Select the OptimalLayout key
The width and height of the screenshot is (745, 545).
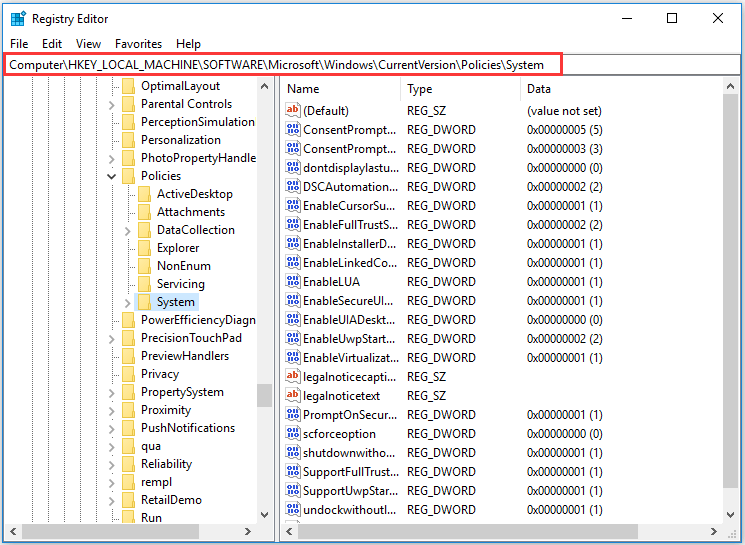pos(180,86)
